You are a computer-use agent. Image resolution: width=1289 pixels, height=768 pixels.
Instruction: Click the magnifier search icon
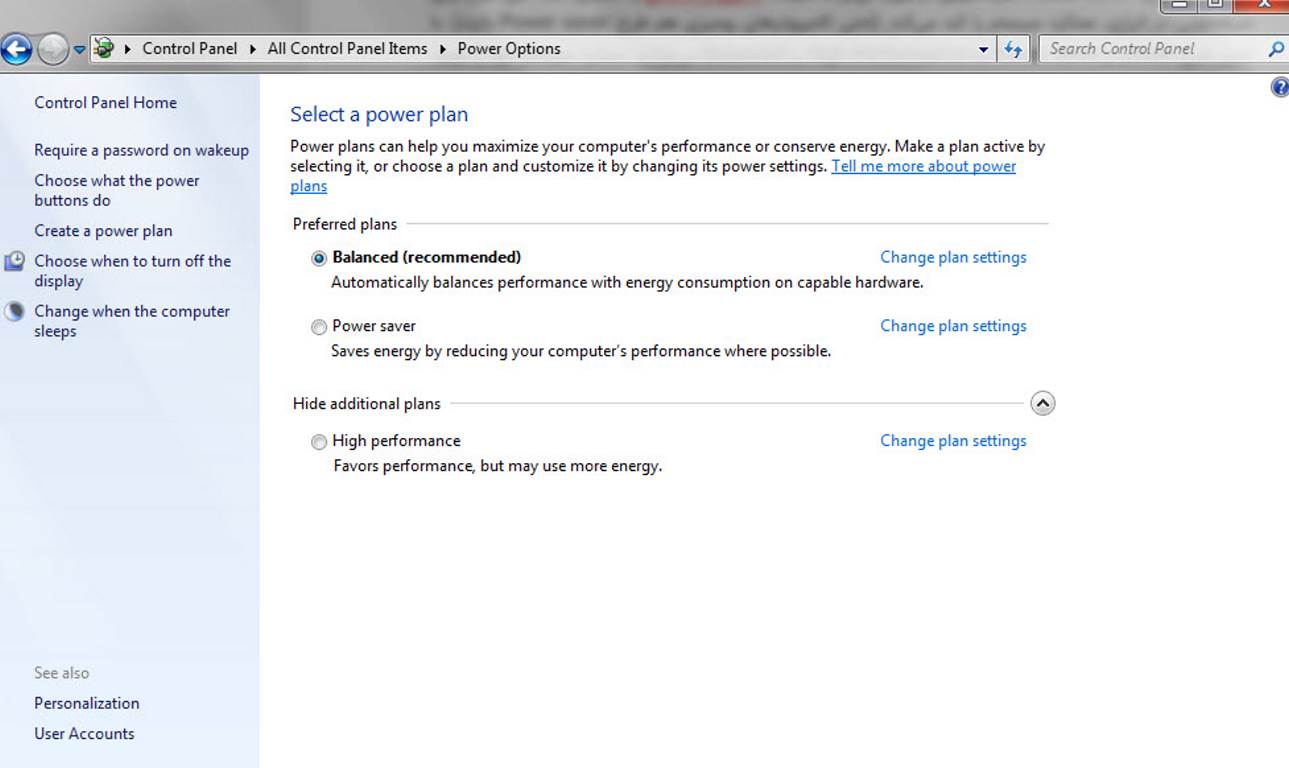(x=1275, y=49)
